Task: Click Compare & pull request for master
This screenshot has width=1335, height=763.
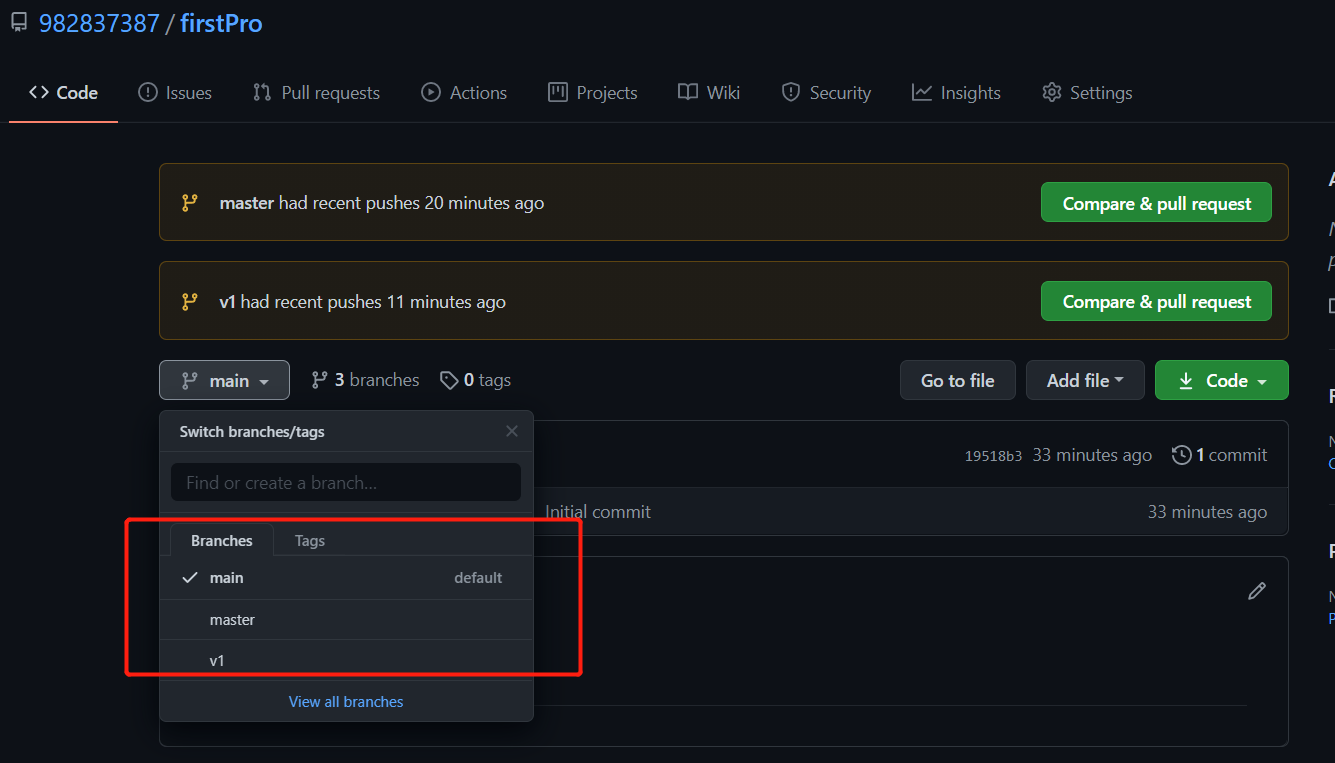Action: point(1156,203)
